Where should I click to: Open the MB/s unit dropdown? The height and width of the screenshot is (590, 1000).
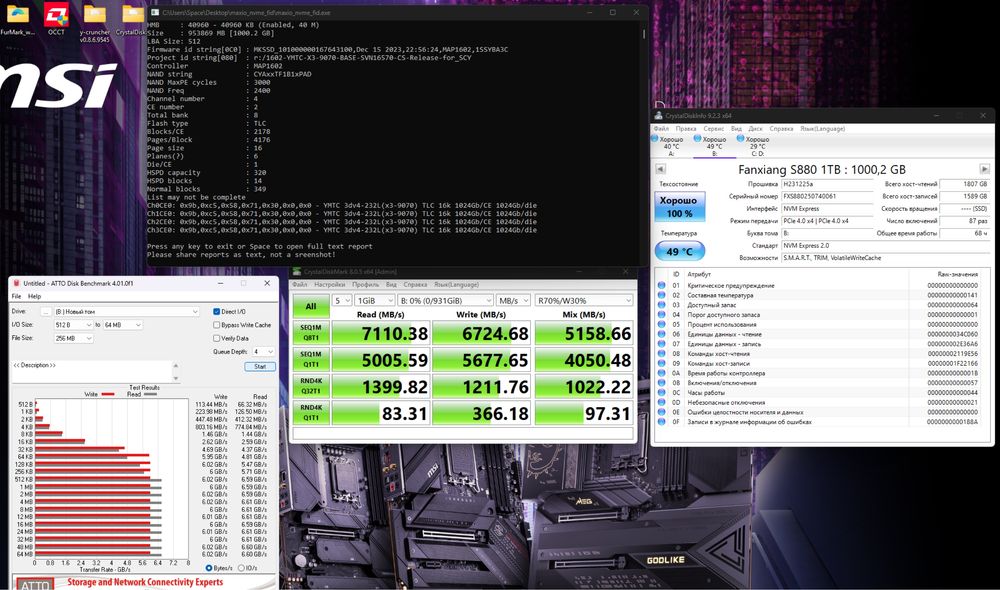click(513, 300)
